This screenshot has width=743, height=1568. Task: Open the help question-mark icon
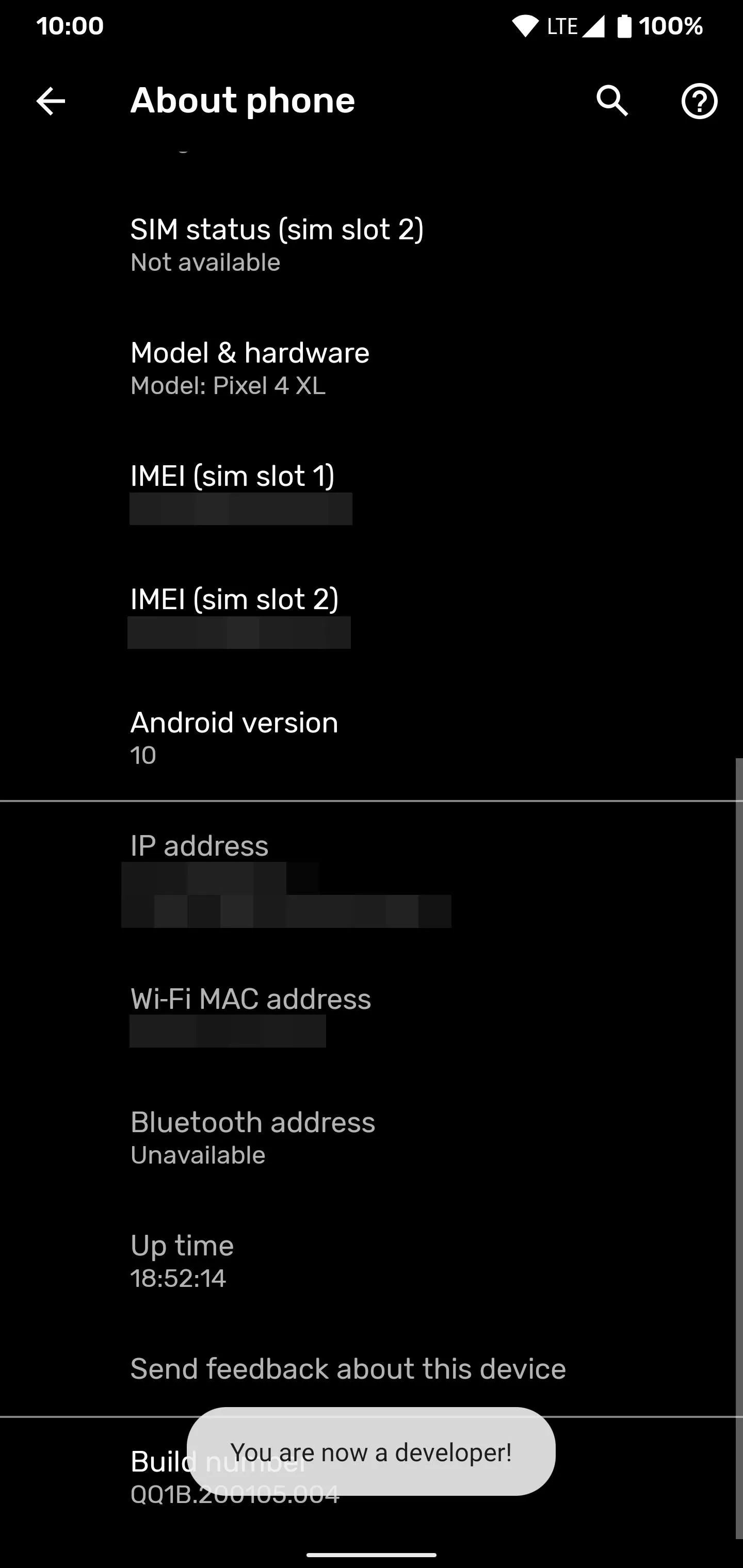tap(699, 101)
